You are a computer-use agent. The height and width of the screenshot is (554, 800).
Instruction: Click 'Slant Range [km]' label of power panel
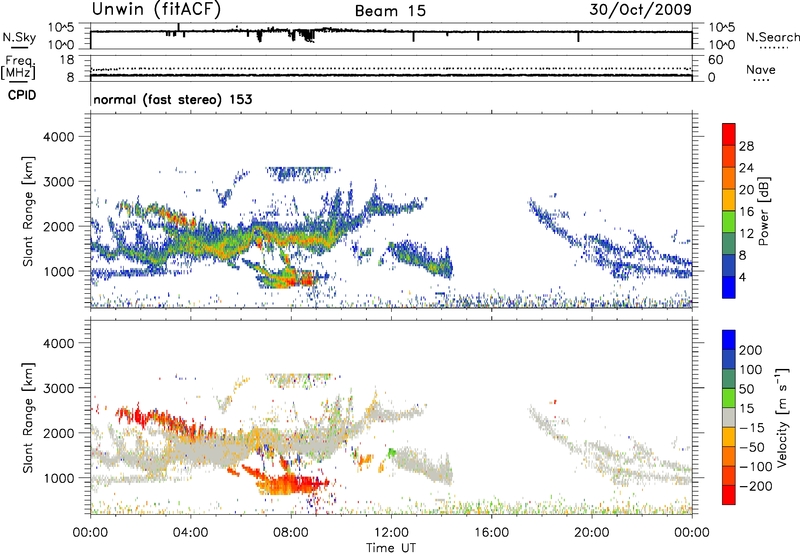28,211
